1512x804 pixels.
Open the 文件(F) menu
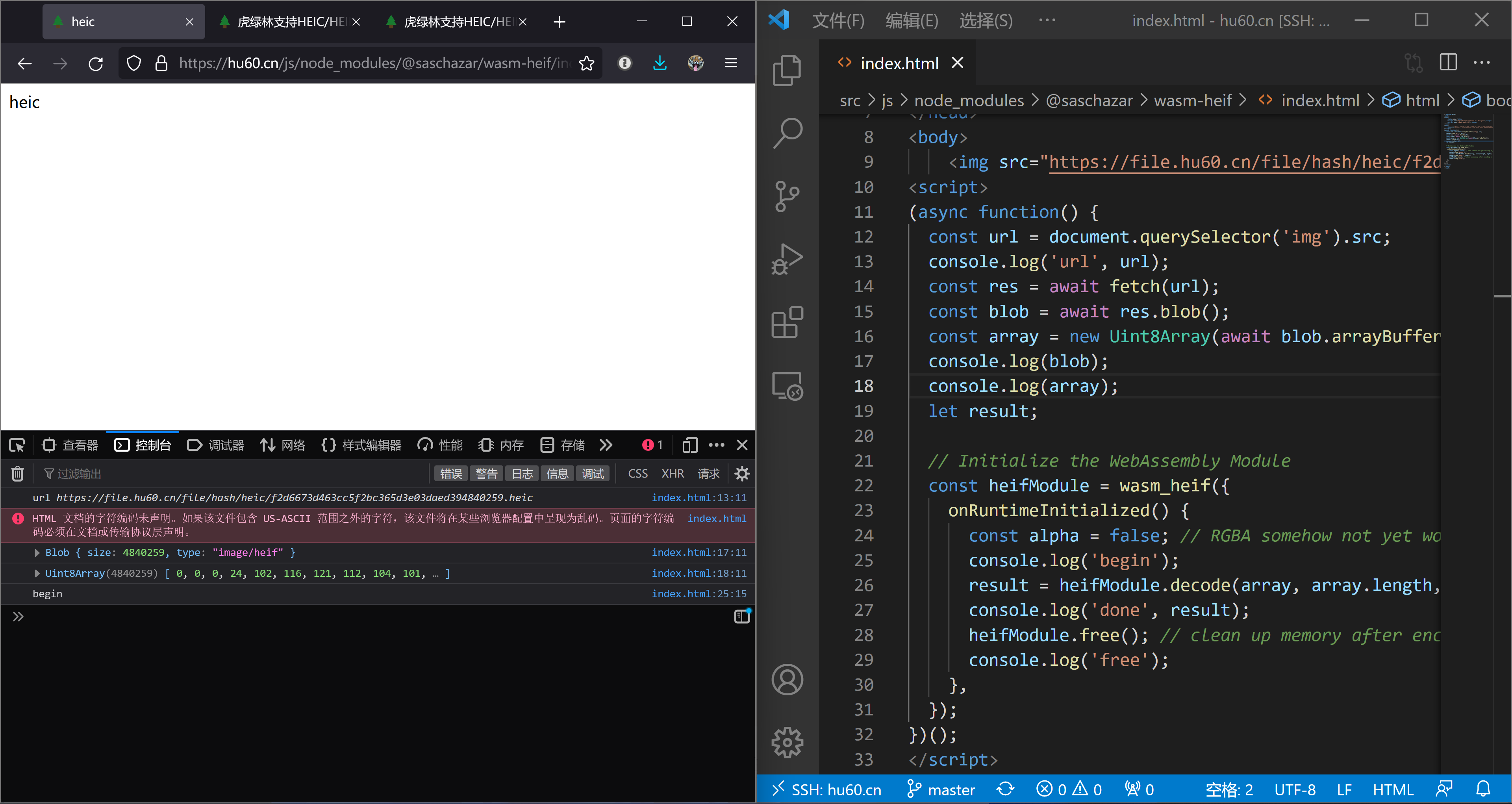tap(838, 20)
